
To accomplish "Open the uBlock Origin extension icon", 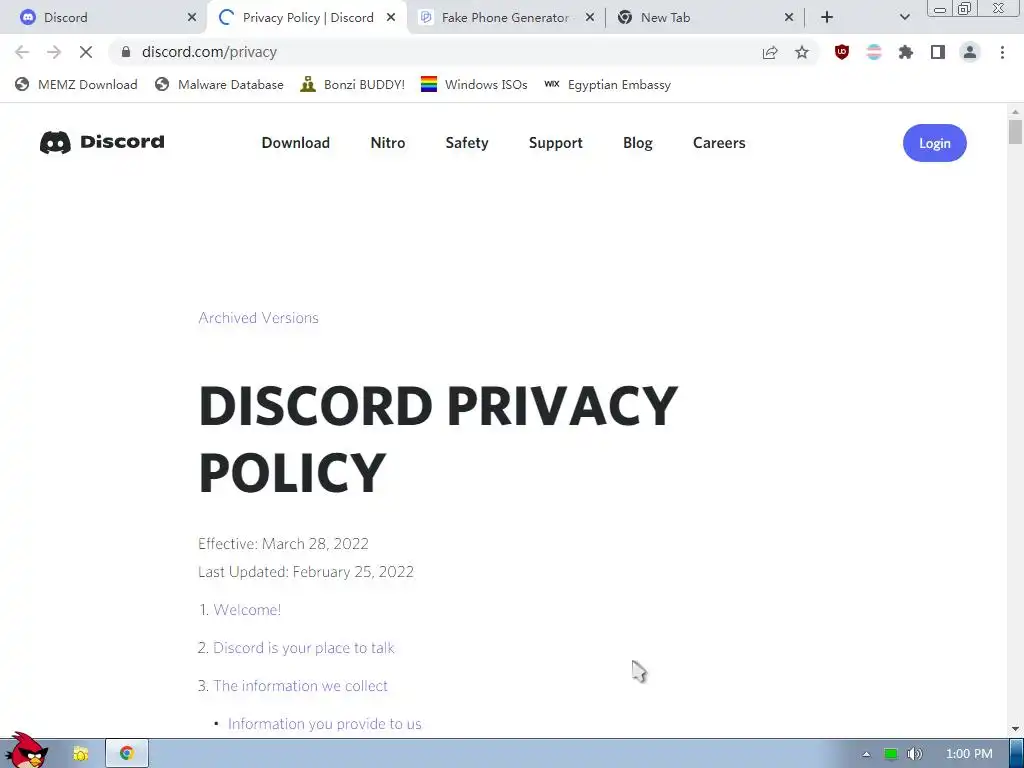I will pyautogui.click(x=842, y=52).
